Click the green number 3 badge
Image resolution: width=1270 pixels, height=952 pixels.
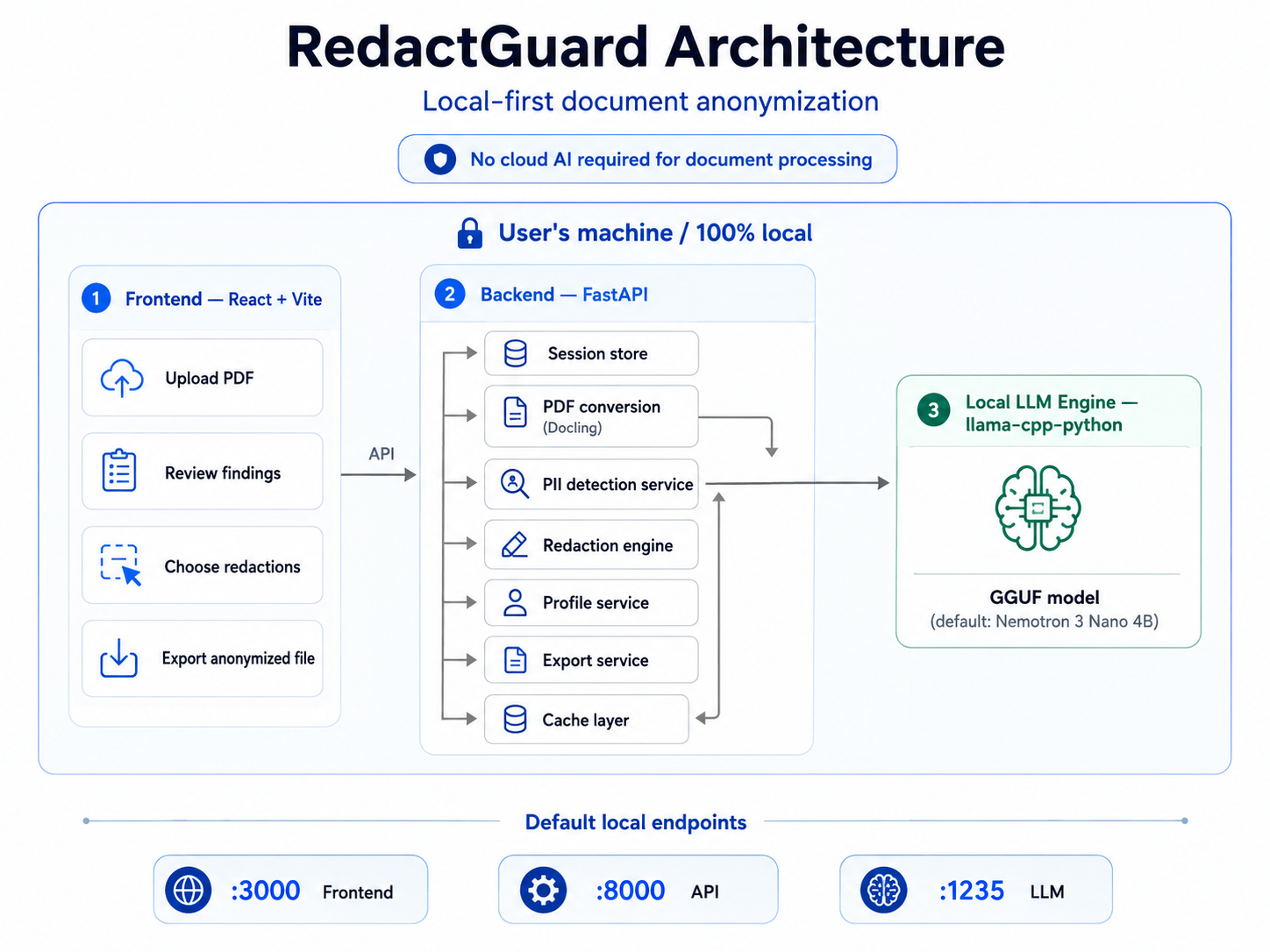(933, 410)
